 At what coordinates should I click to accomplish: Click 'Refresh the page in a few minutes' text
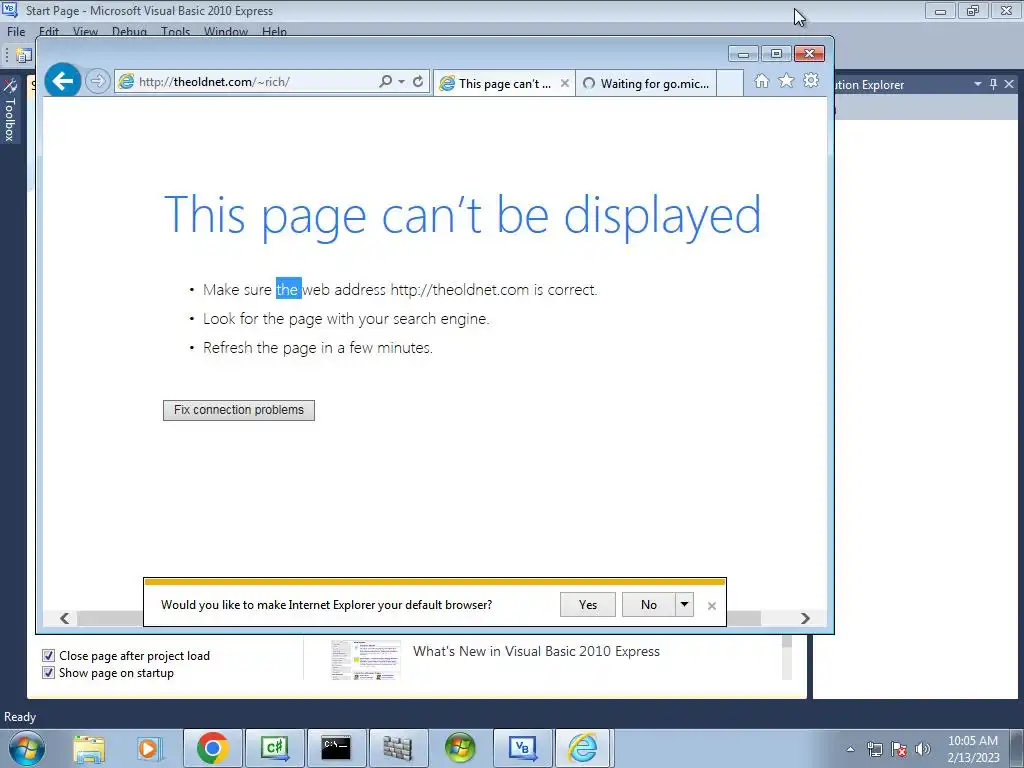pyautogui.click(x=318, y=347)
